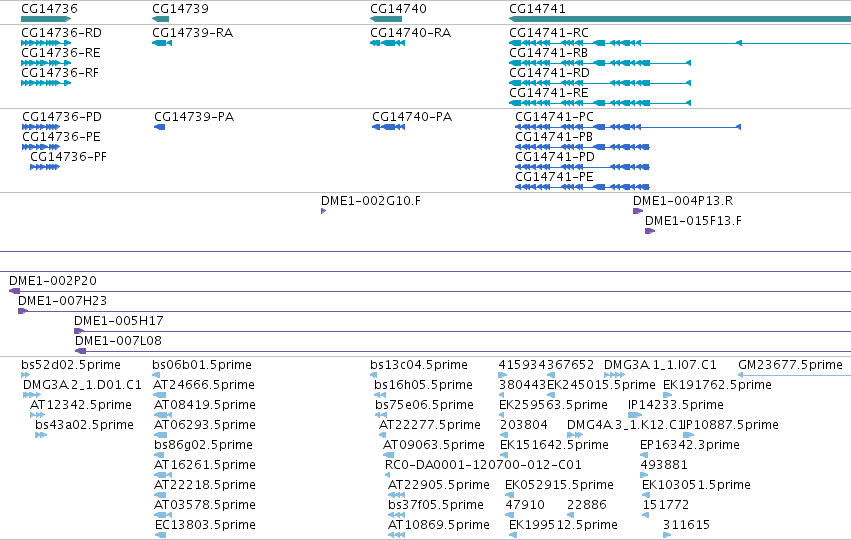Viewport: 851px width, 540px height.
Task: Click the AT24666.5prime EST
Action: [x=204, y=385]
